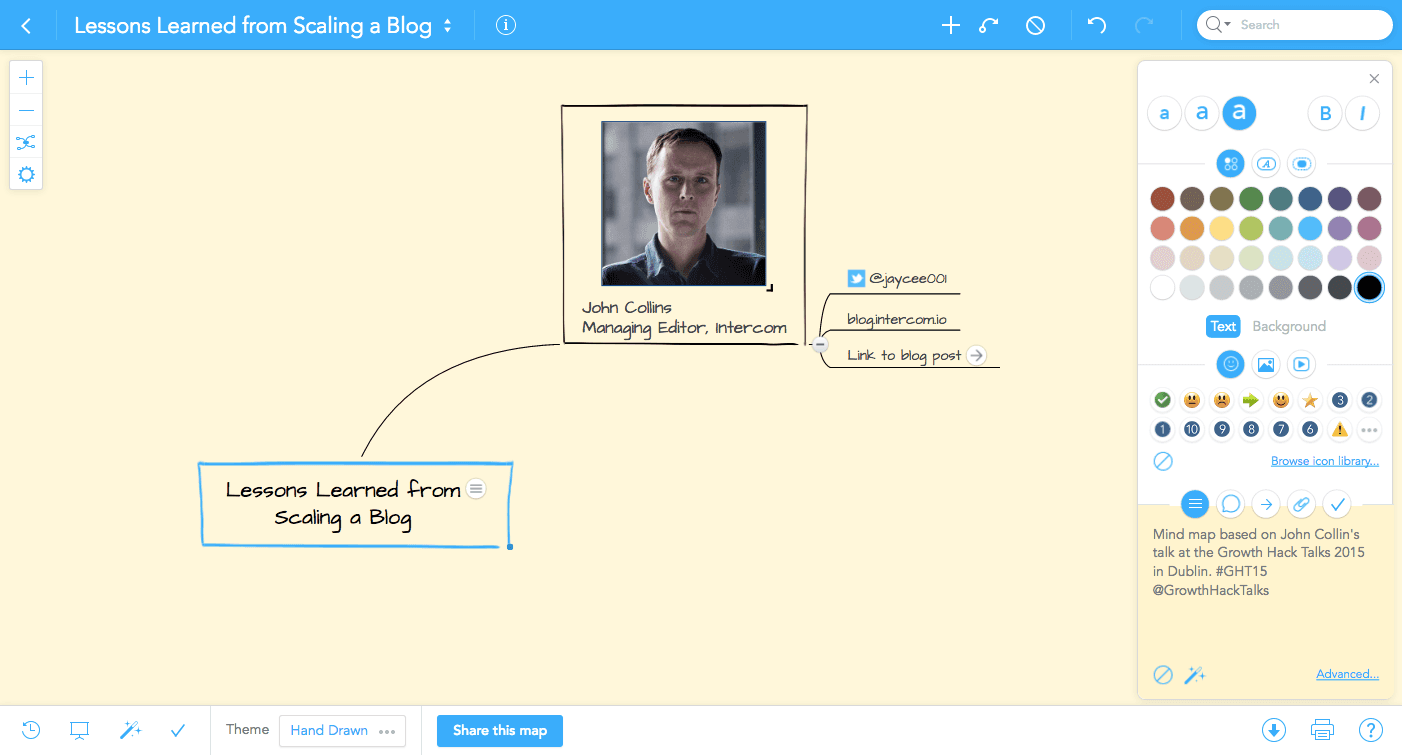Click the add new node plus icon in the top bar

pyautogui.click(x=951, y=26)
